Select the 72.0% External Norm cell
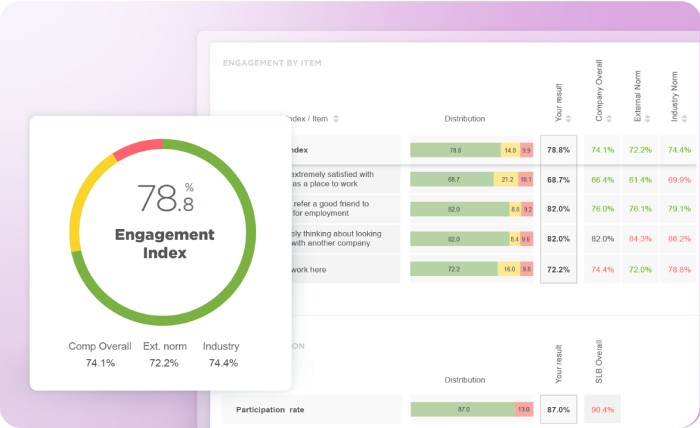The image size is (700, 428). [640, 269]
